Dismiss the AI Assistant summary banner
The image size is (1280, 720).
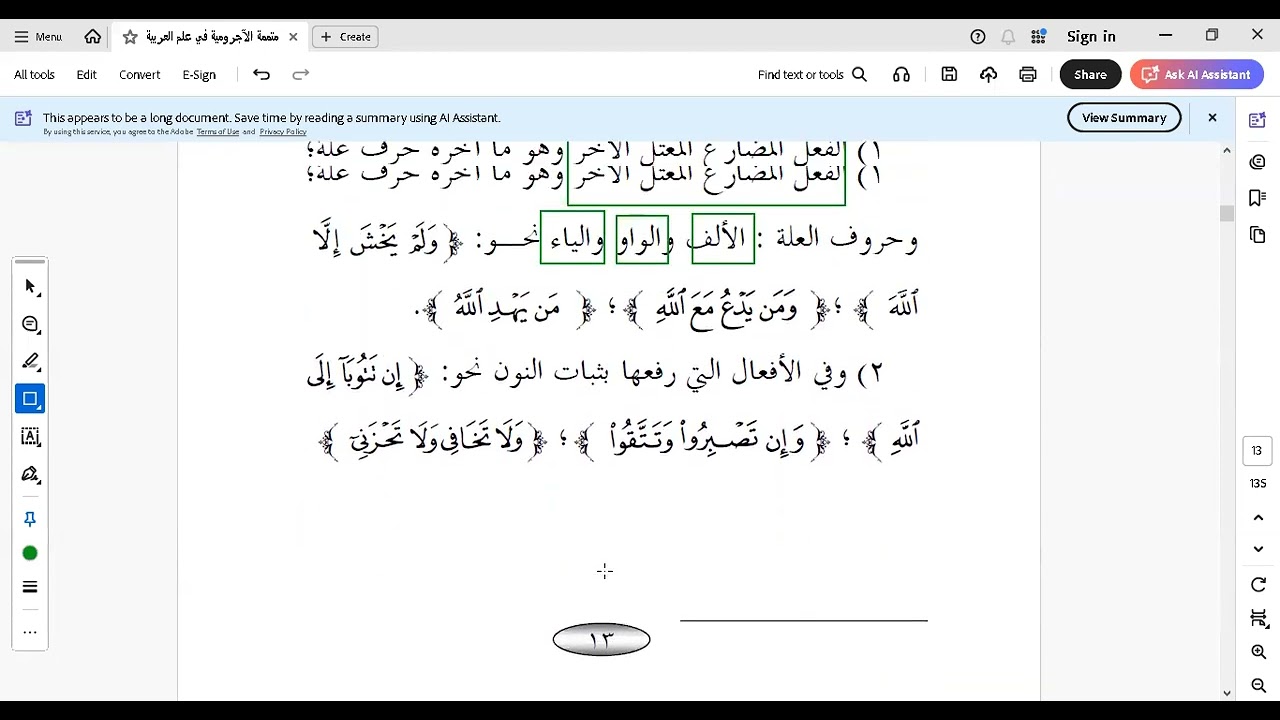pos(1212,118)
